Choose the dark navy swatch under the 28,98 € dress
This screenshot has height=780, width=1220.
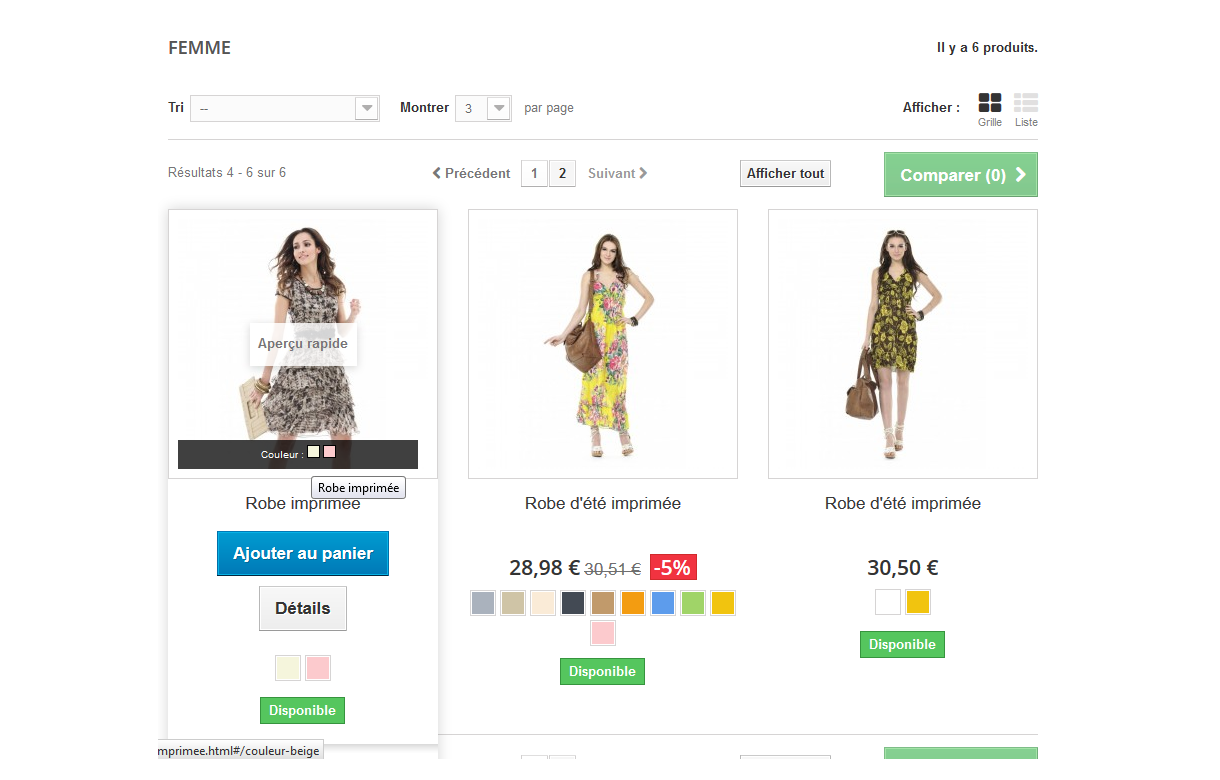573,603
